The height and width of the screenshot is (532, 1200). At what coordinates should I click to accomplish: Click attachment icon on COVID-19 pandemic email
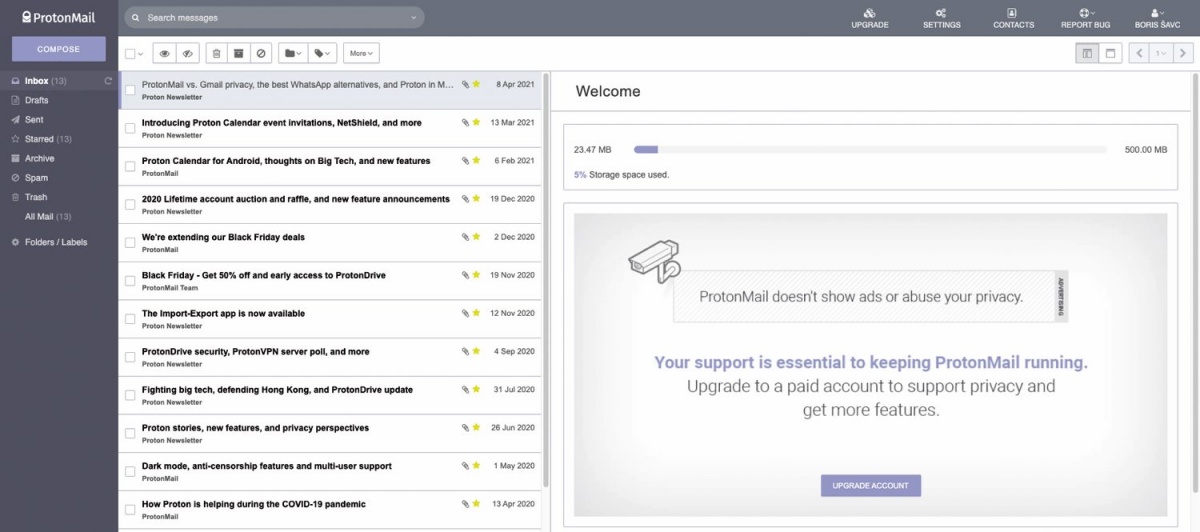(465, 504)
